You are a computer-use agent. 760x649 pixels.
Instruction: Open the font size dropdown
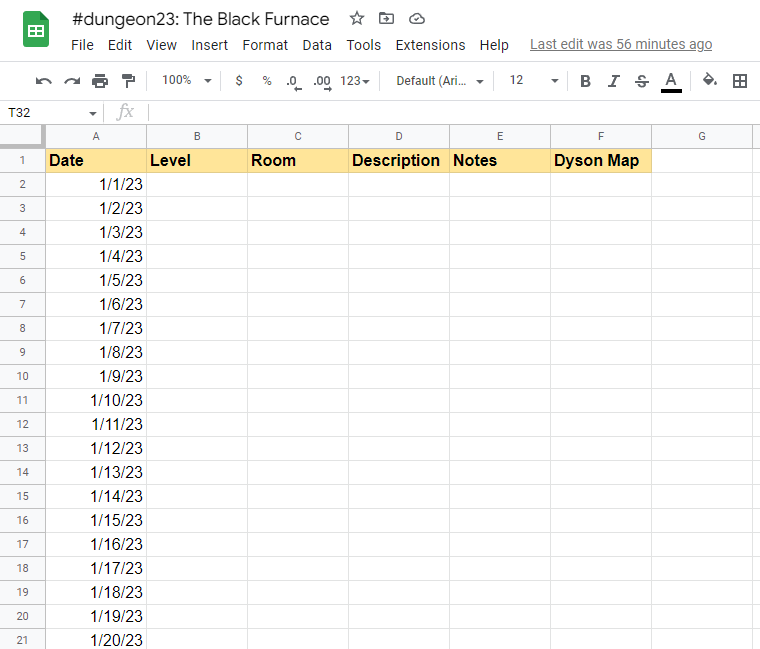pyautogui.click(x=534, y=80)
